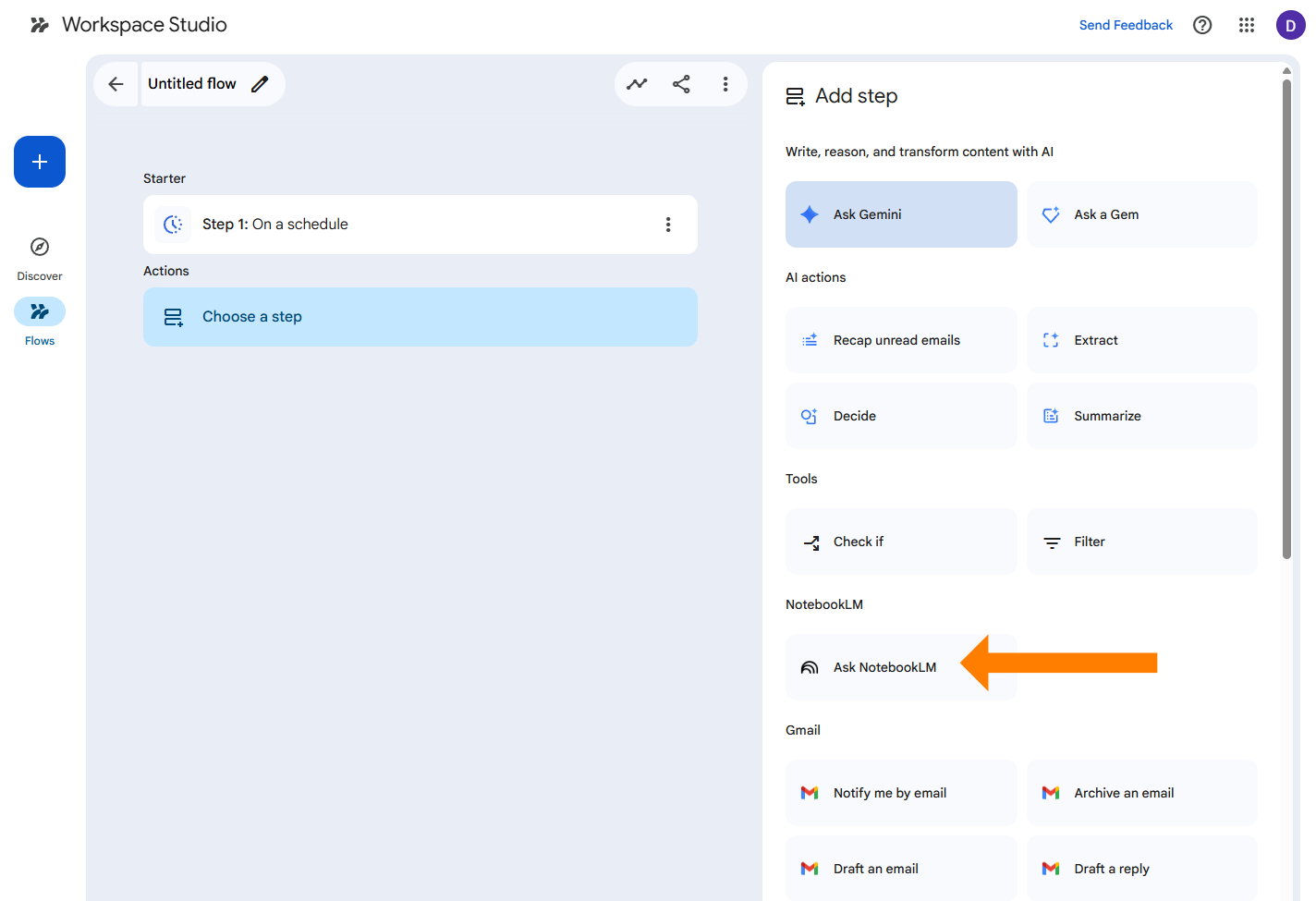Add the Filter tool
This screenshot has width=1316, height=901.
click(x=1142, y=542)
